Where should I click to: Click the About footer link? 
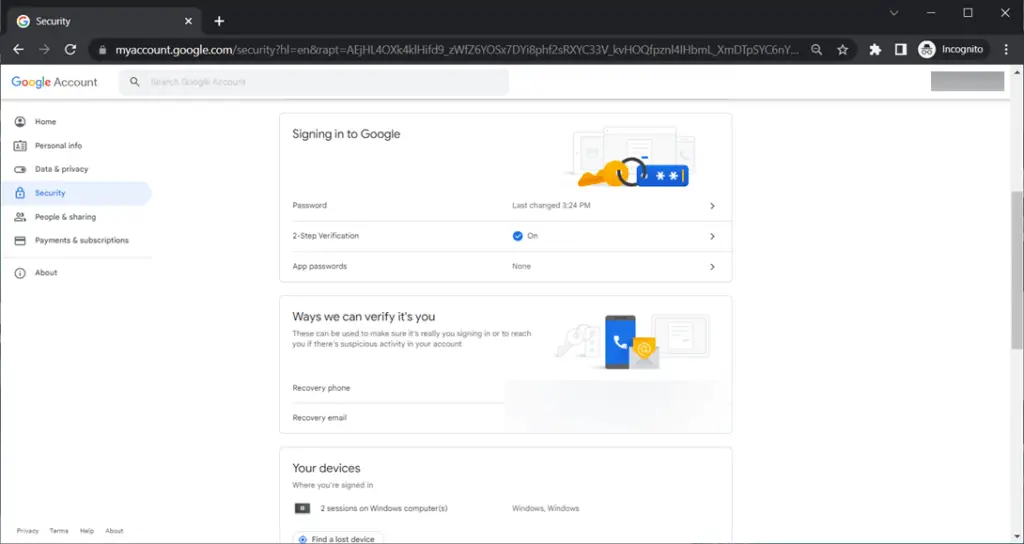(x=114, y=531)
